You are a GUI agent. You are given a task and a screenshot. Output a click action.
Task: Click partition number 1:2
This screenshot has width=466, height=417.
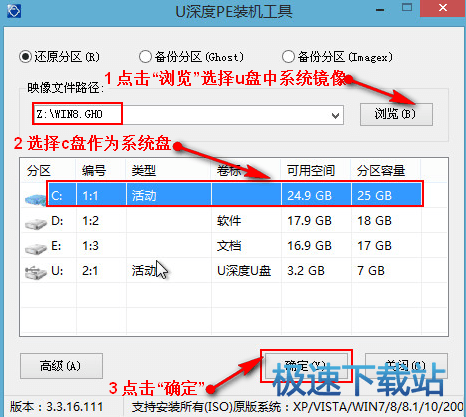click(x=90, y=221)
